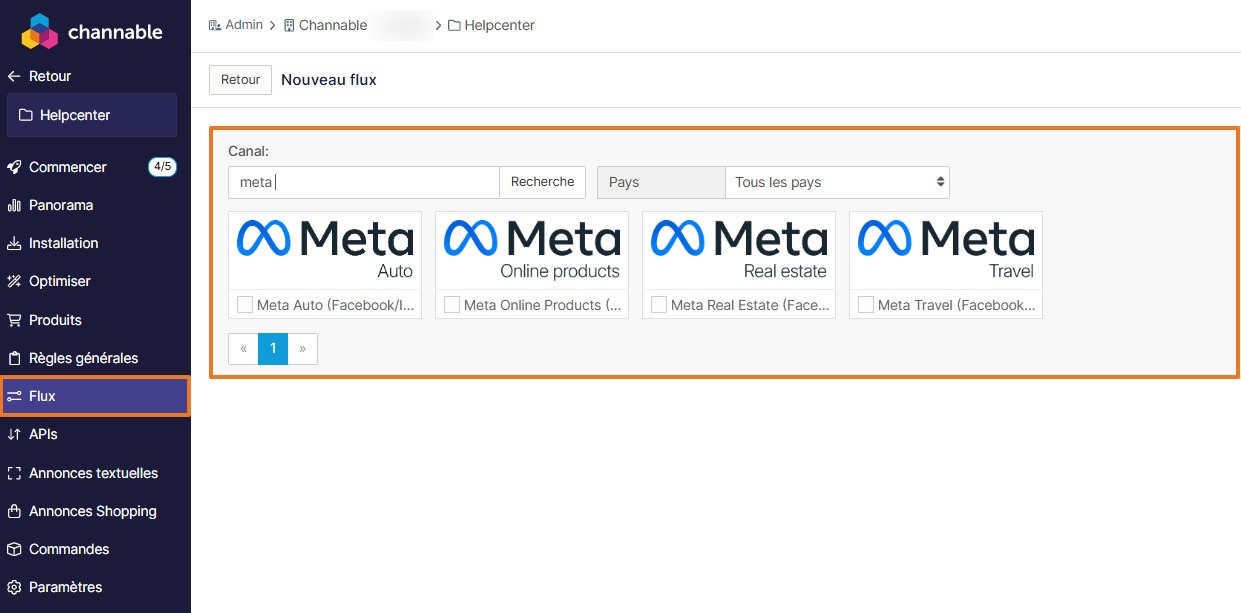Click the bar chart icon next to Panorama

tap(14, 205)
